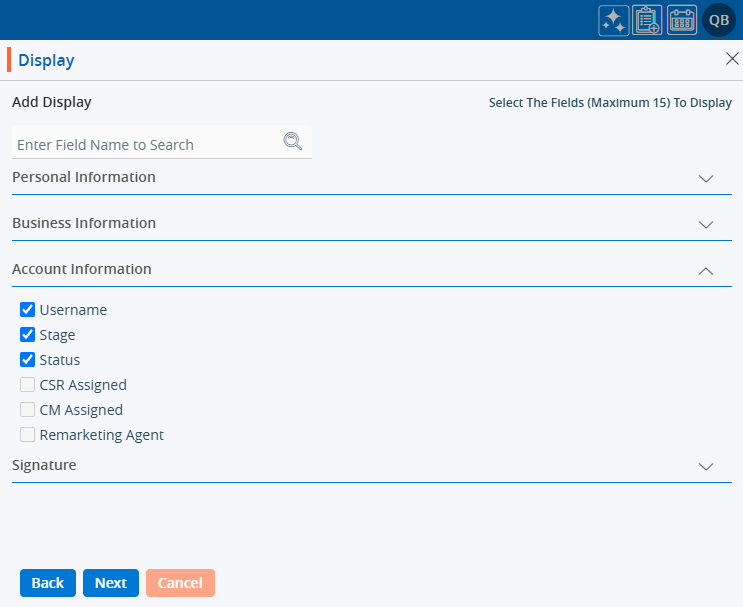The height and width of the screenshot is (607, 743).
Task: Tick the CM Assigned checkbox
Action: [x=28, y=410]
